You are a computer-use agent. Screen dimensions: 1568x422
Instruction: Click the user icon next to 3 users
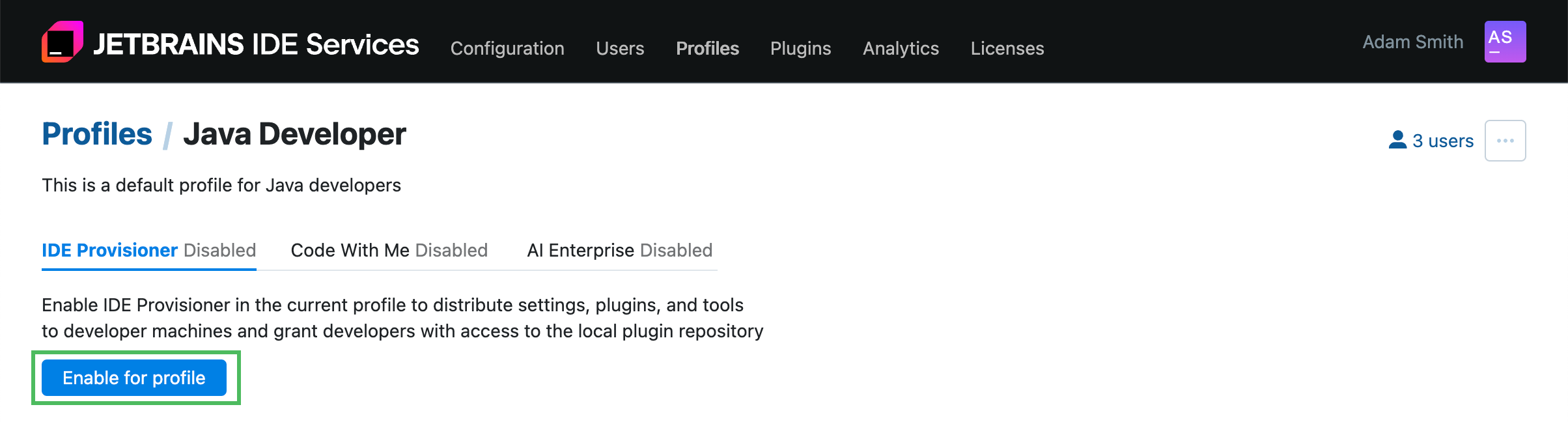click(x=1397, y=139)
